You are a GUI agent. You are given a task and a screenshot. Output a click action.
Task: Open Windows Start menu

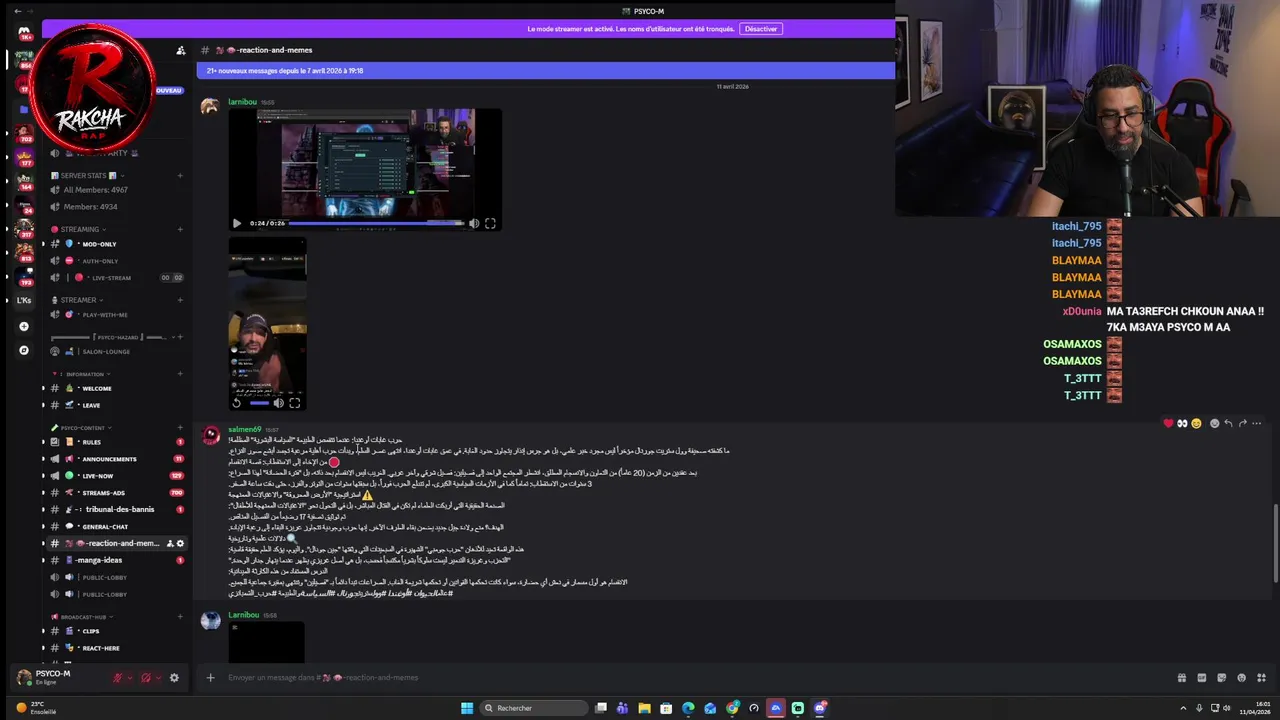point(467,708)
